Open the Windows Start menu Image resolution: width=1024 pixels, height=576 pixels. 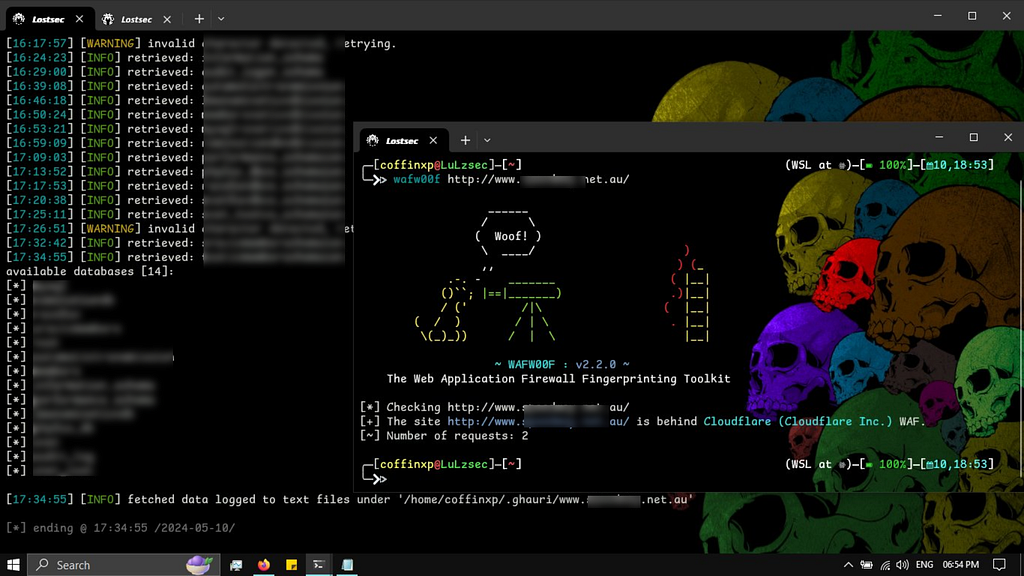click(x=13, y=565)
